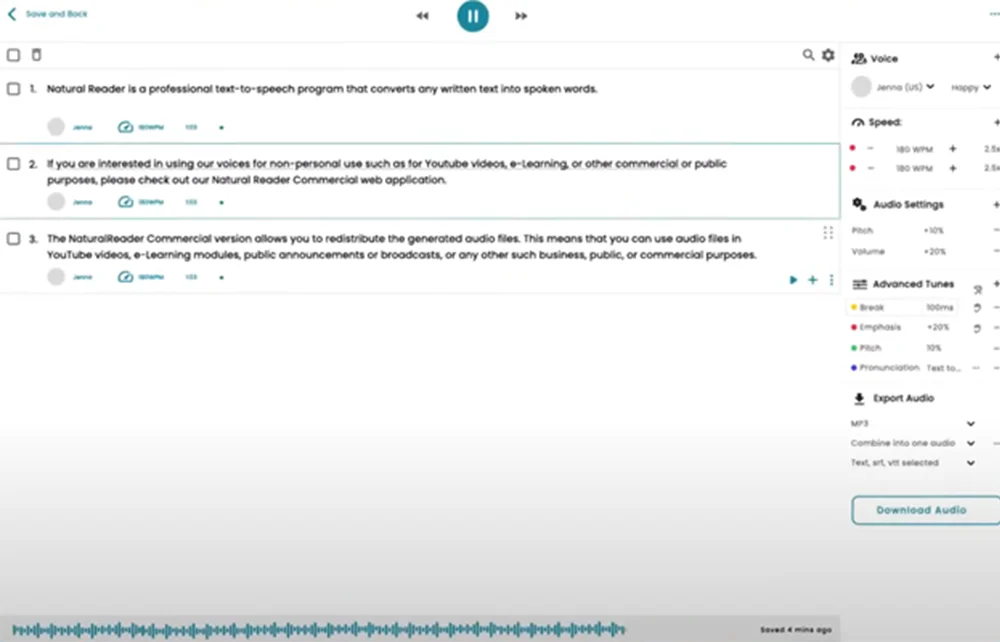Screen dimensions: 1000x642
Task: Click the Jenna voice label under paragraph 2
Action: (82, 202)
